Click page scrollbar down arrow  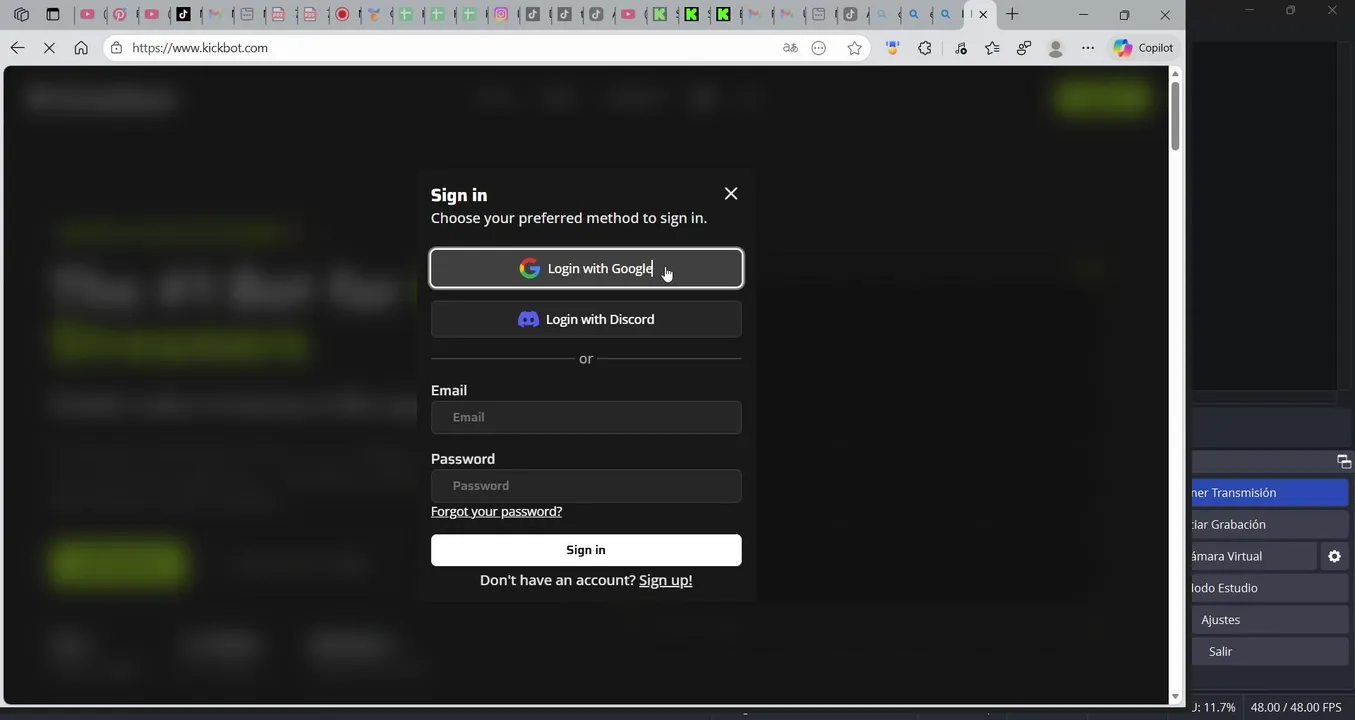point(1176,696)
